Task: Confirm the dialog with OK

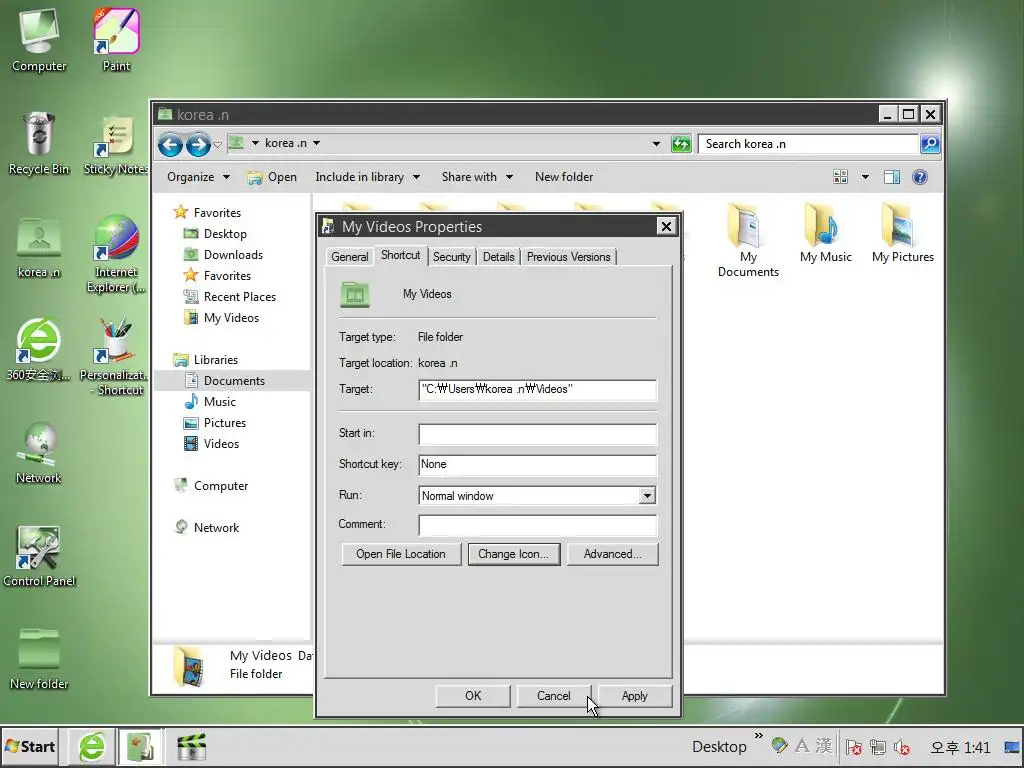Action: click(473, 696)
